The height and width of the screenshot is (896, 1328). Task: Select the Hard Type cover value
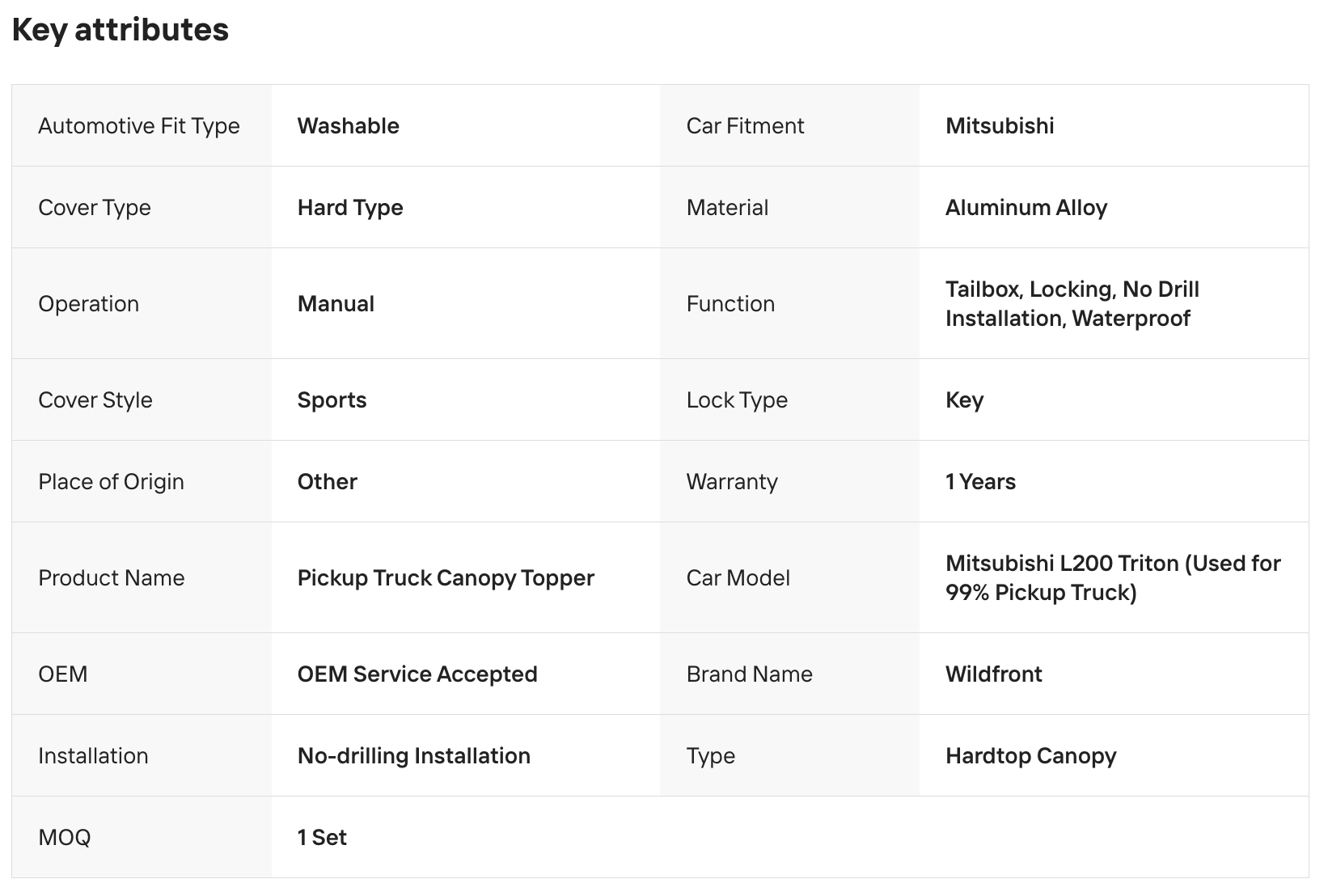(349, 208)
